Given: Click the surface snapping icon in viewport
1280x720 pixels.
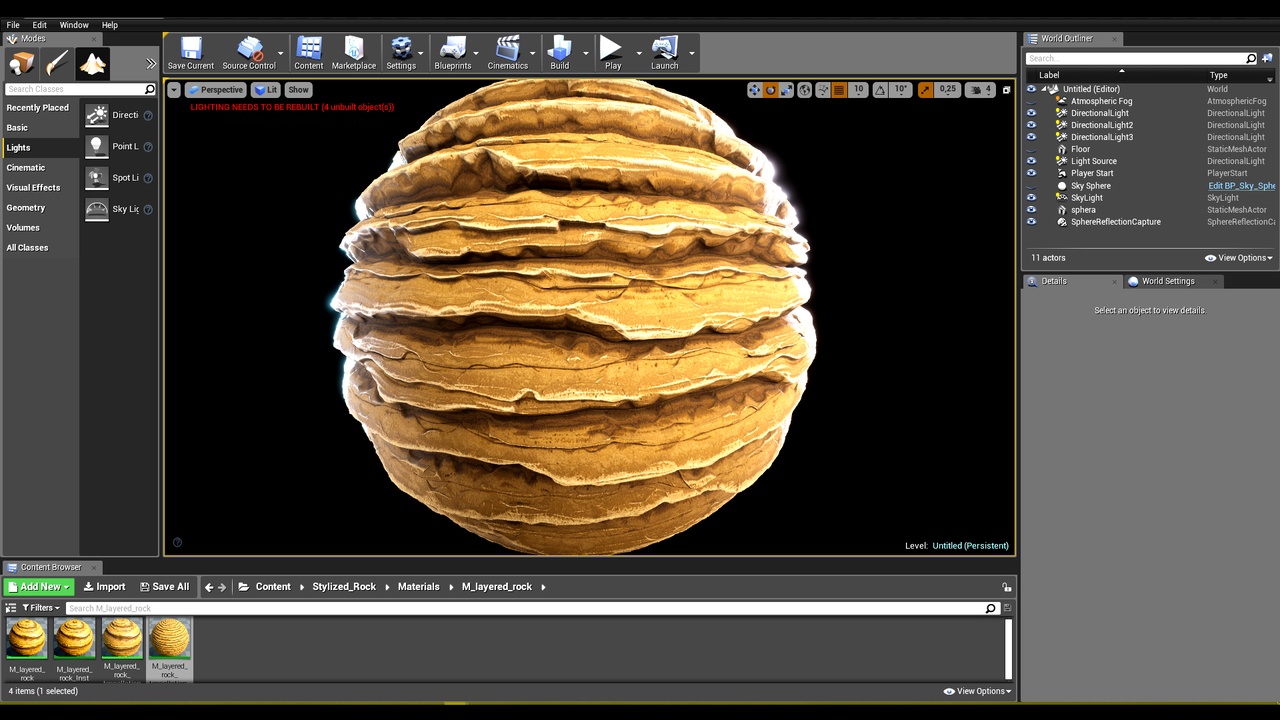Looking at the screenshot, I should [823, 90].
